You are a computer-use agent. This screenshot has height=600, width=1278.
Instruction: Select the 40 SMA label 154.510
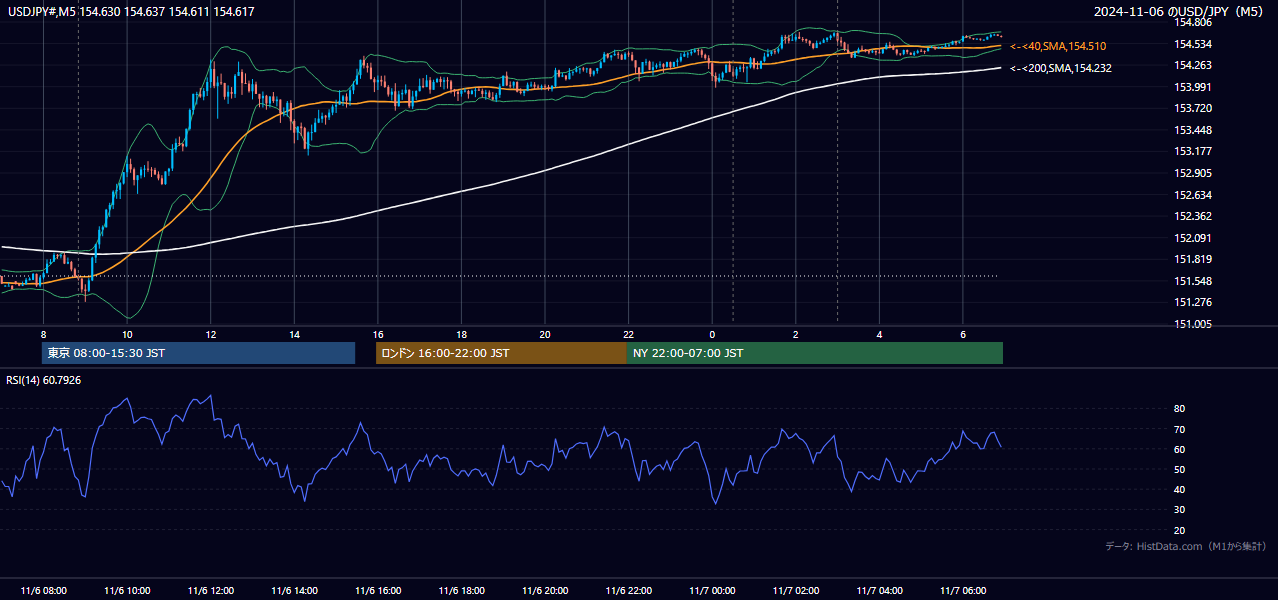coord(1058,46)
